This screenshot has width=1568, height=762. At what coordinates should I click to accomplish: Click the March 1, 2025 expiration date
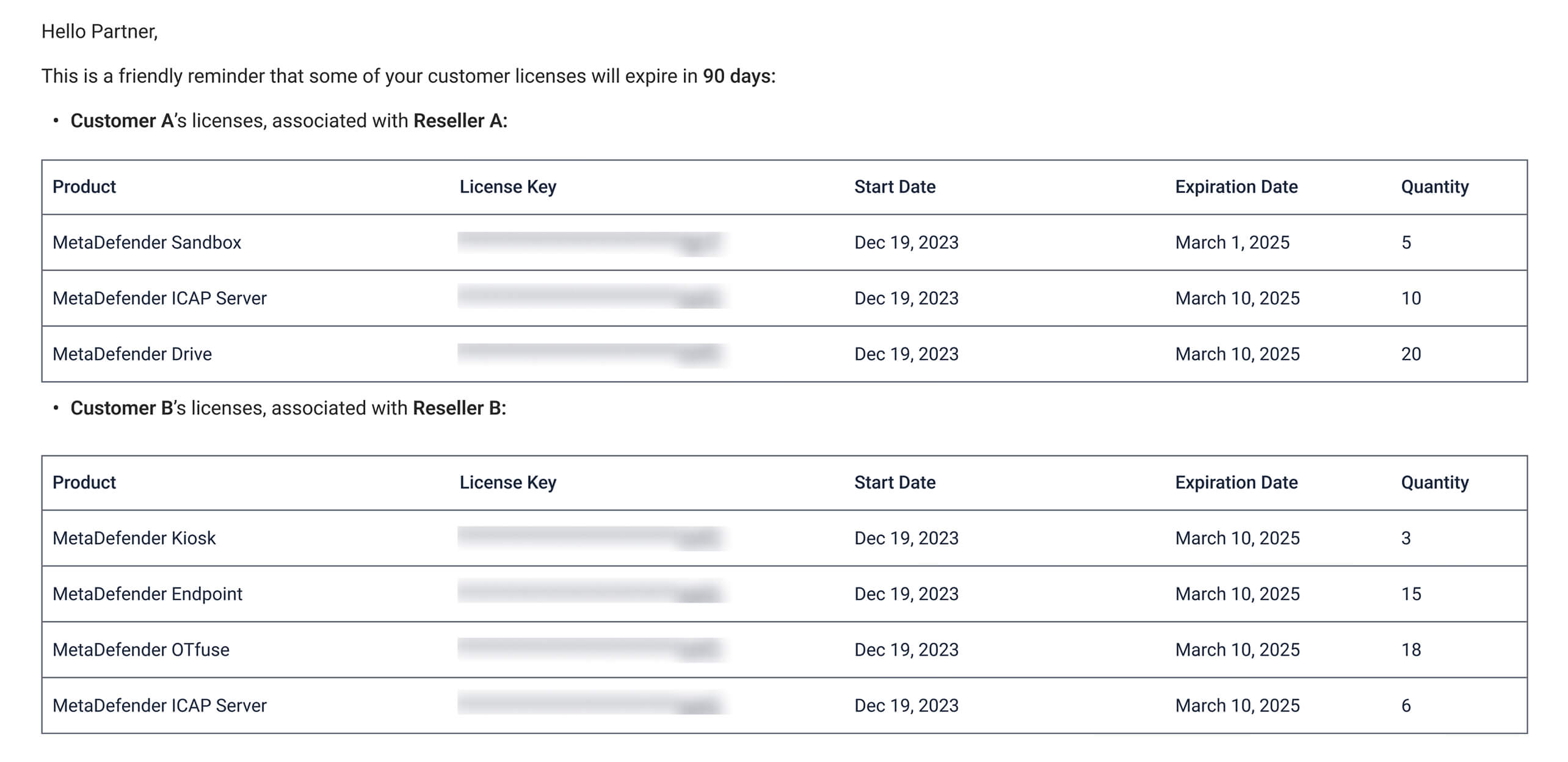point(1232,242)
